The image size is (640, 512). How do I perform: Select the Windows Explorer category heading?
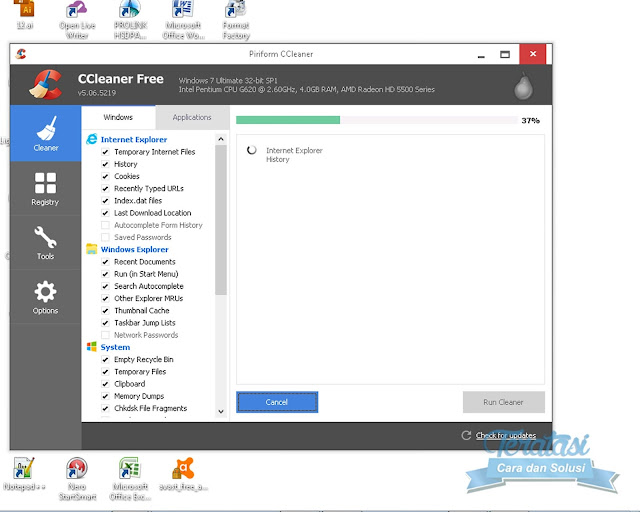click(134, 249)
